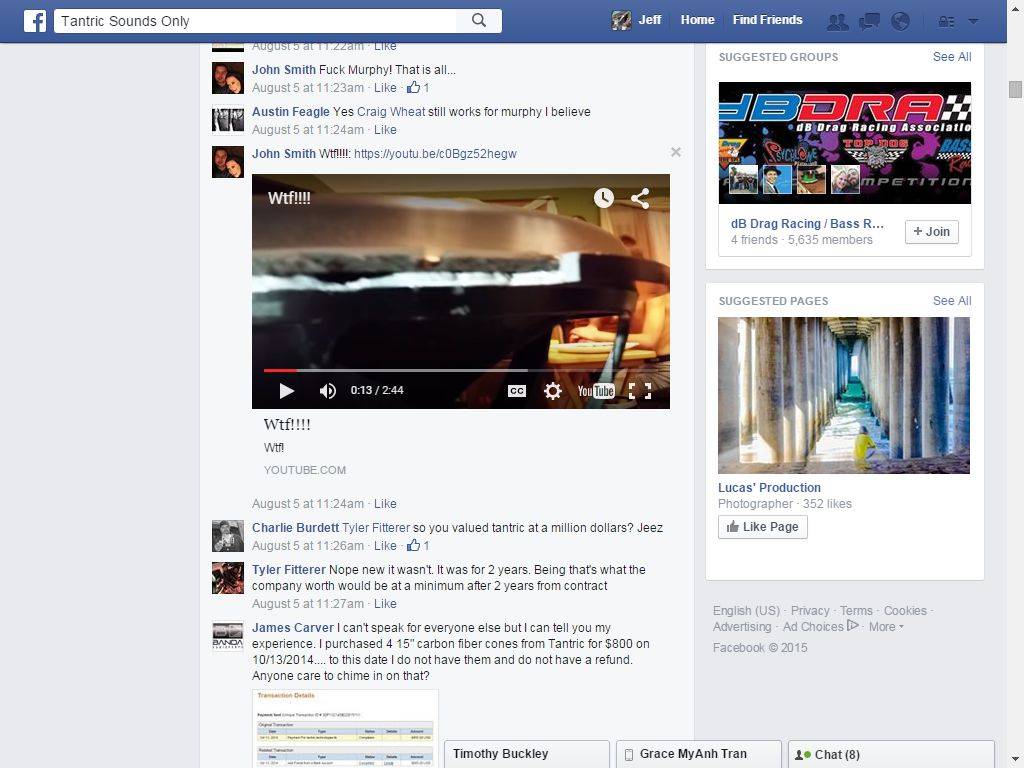Open the privacy shortcuts lock icon
Screen dimensions: 1024x768
point(946,22)
